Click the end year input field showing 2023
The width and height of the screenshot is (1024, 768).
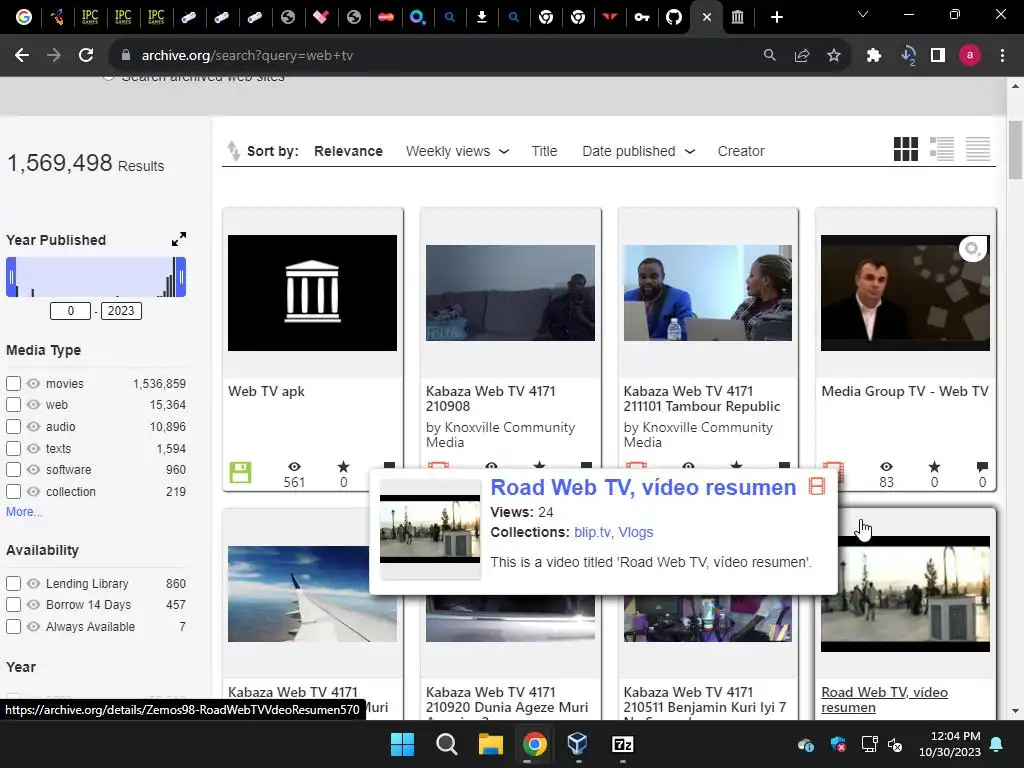point(121,311)
